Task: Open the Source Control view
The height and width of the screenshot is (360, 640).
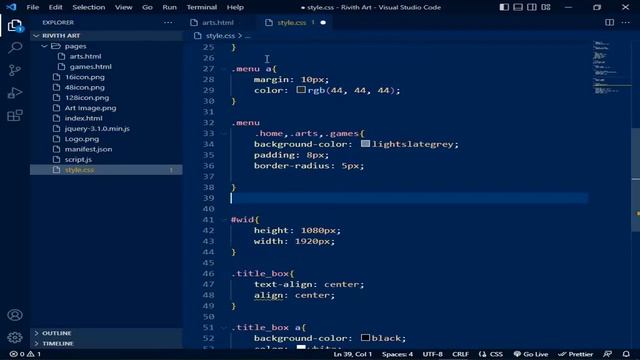Action: tap(15, 70)
